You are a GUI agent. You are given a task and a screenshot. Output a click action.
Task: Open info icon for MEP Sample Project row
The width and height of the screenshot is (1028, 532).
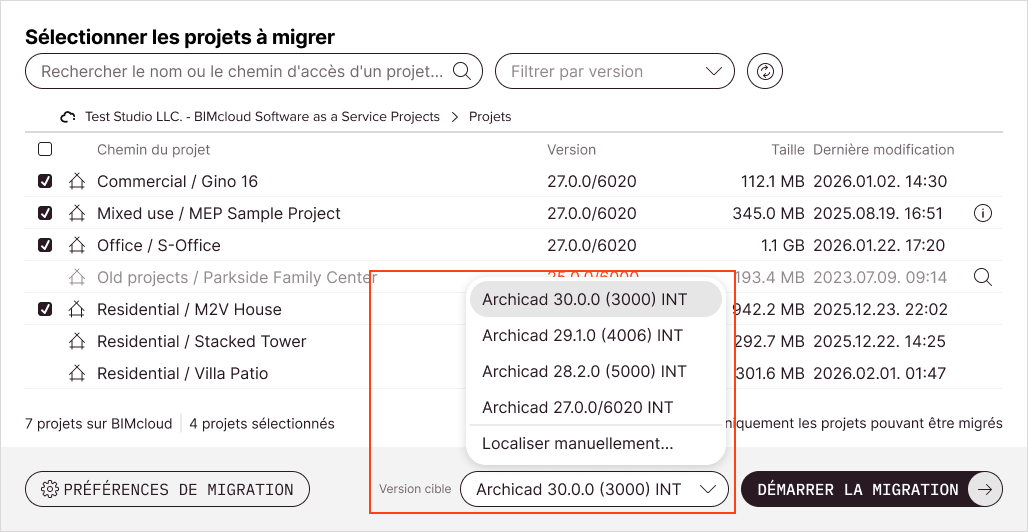click(x=983, y=213)
